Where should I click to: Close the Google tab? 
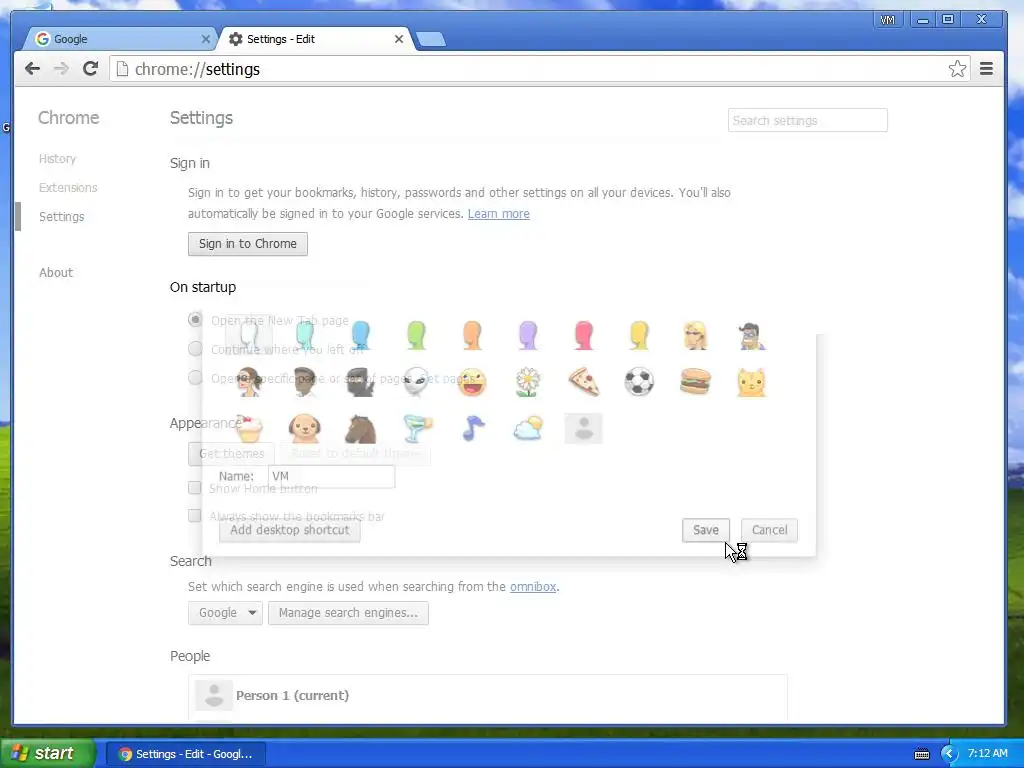205,39
